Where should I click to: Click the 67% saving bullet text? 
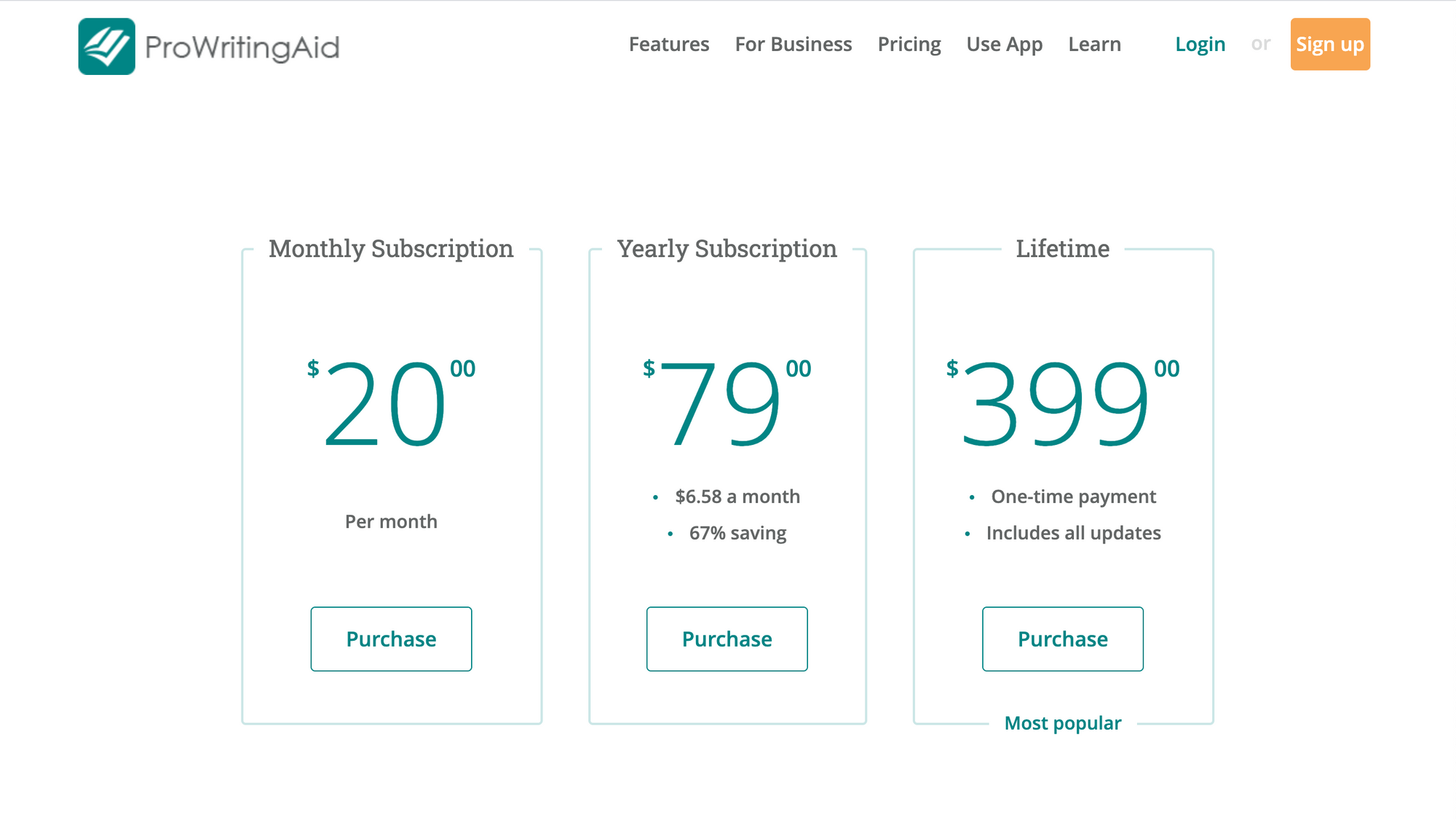pyautogui.click(x=738, y=534)
